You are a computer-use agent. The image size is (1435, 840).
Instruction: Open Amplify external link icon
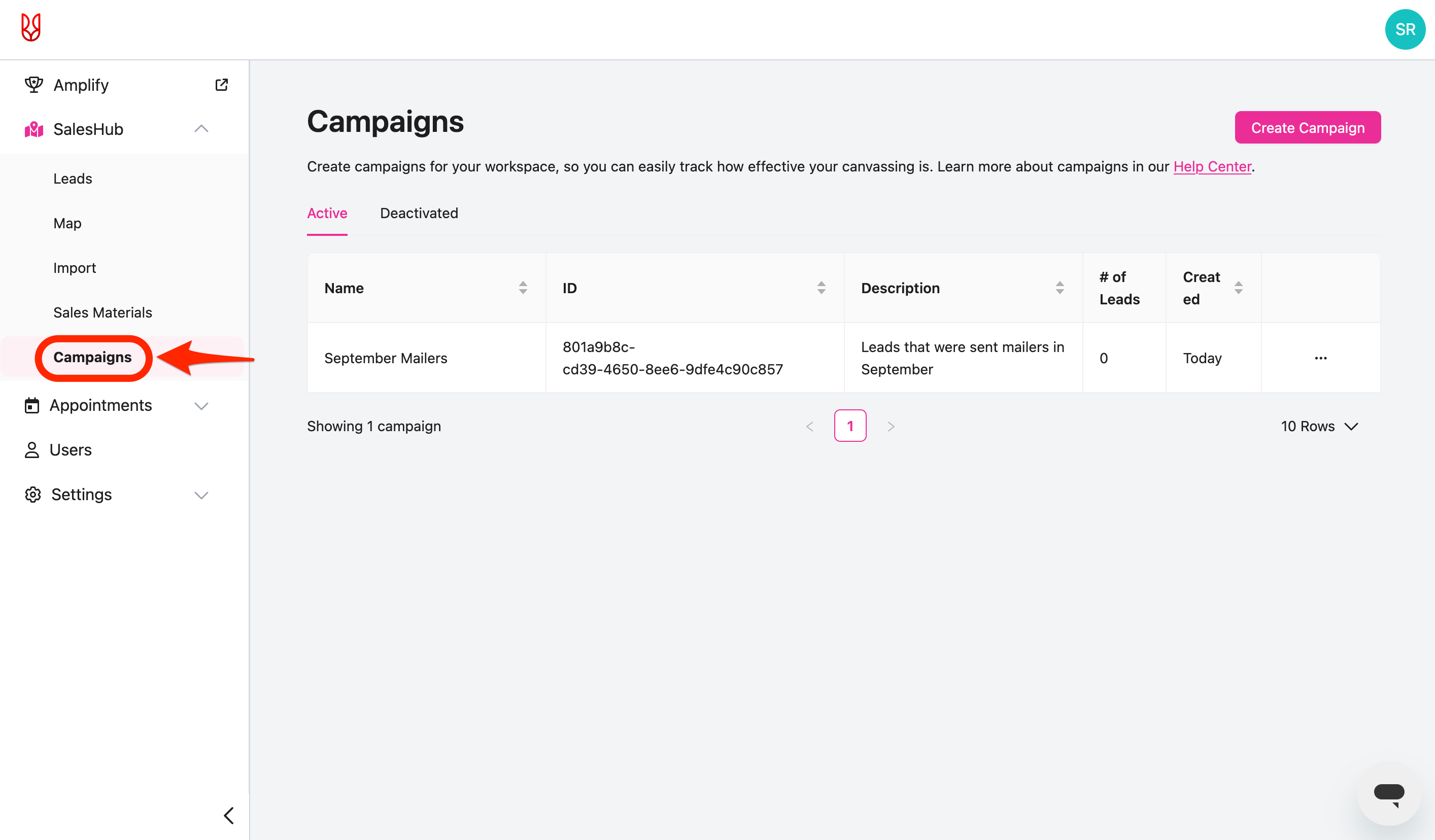[x=222, y=85]
